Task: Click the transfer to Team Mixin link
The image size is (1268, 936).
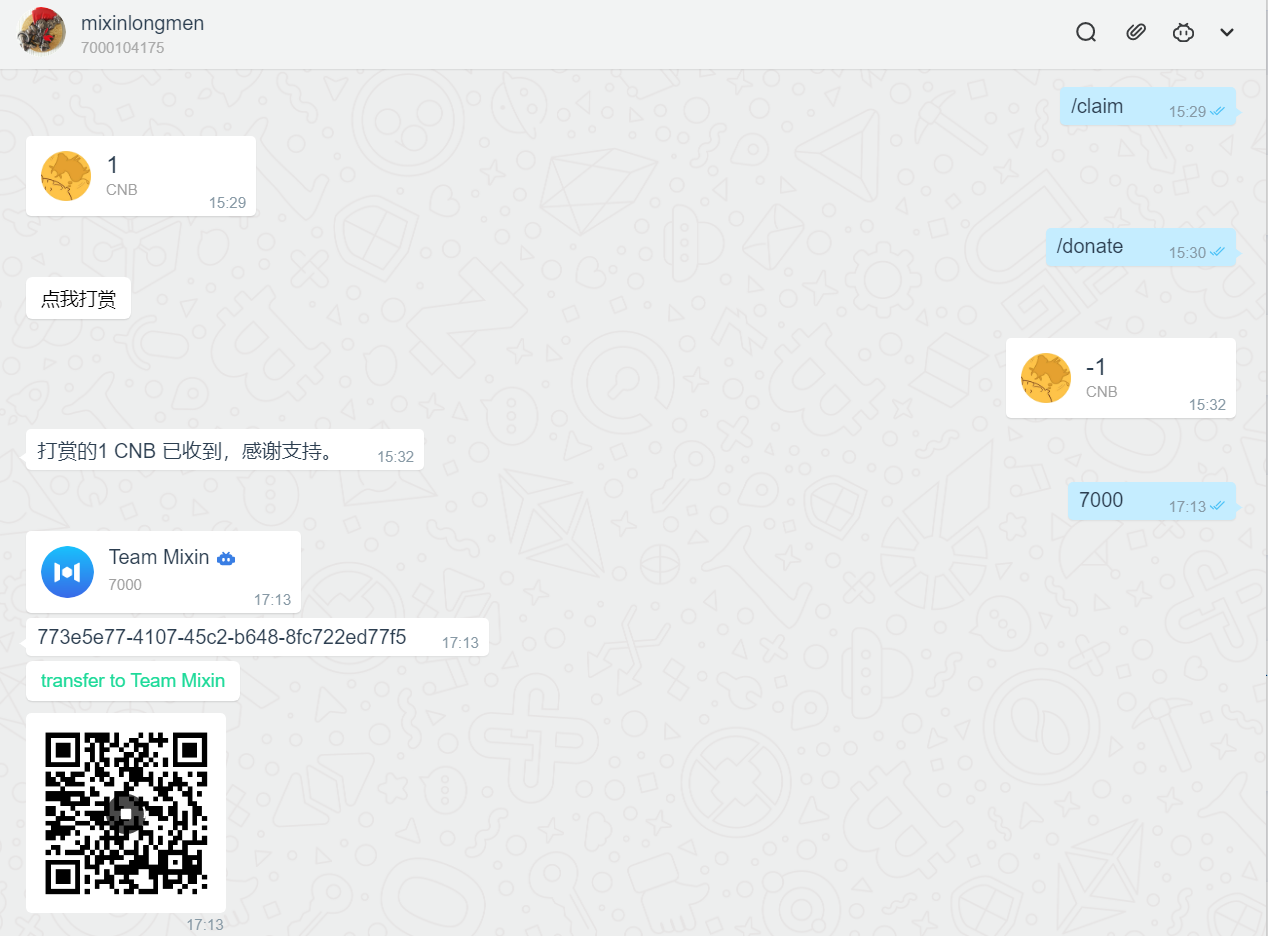Action: point(133,681)
